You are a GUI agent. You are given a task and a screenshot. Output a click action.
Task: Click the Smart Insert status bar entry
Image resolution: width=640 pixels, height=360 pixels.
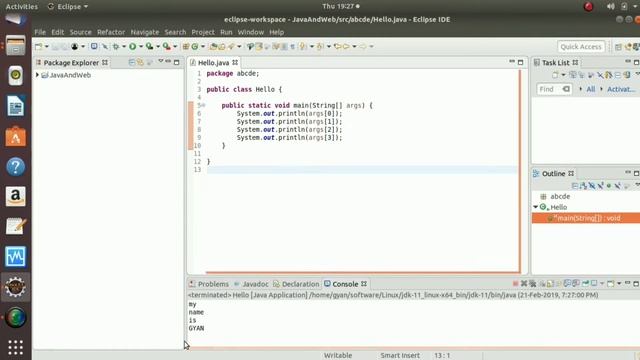(400, 356)
